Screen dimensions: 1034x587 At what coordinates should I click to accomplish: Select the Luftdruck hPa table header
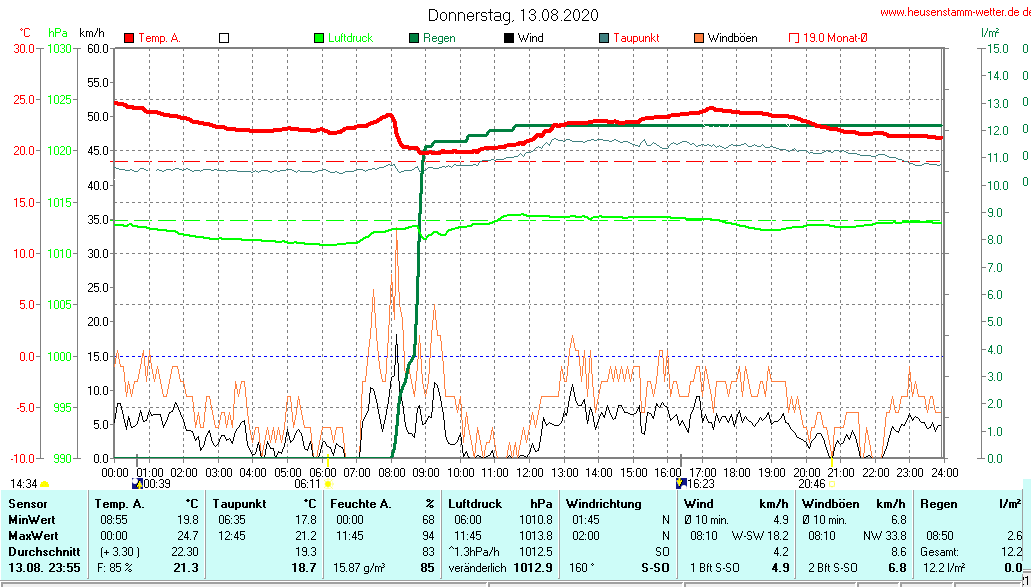click(500, 504)
